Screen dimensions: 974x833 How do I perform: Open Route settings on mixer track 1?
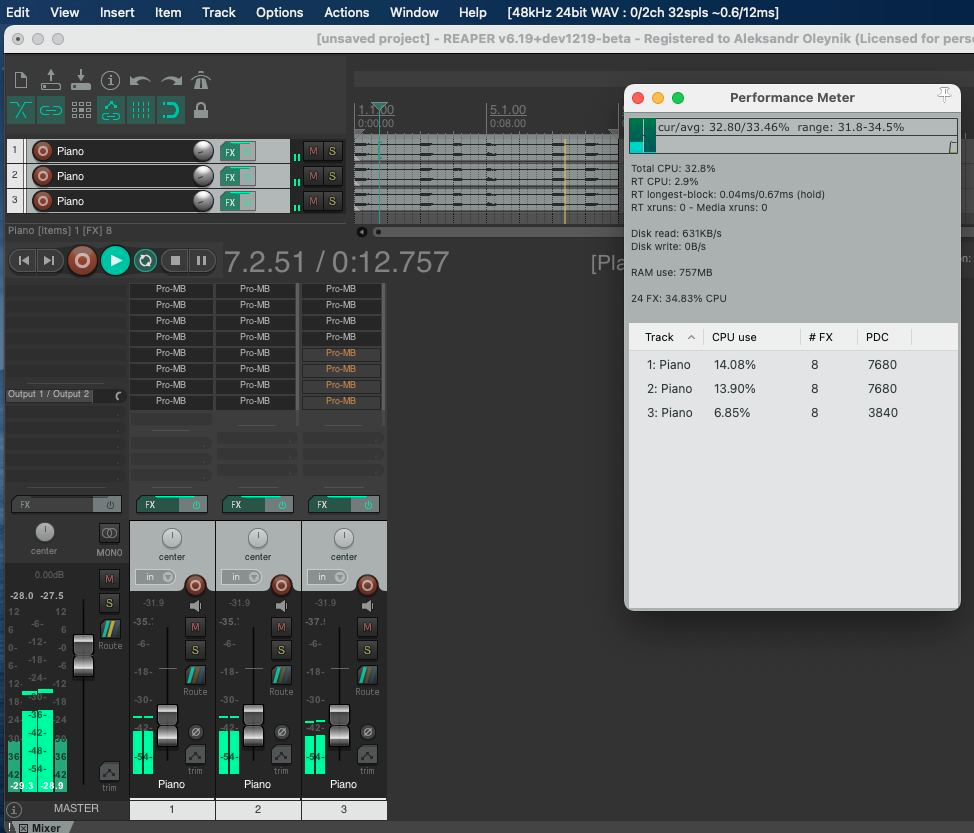click(195, 675)
